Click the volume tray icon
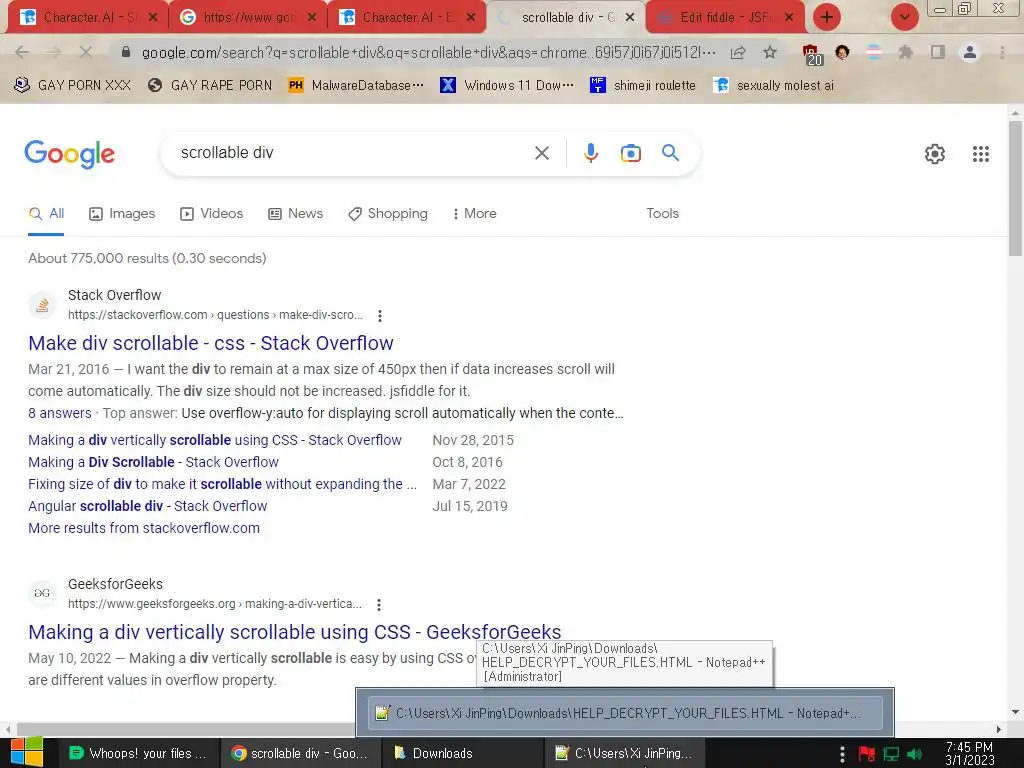The width and height of the screenshot is (1024, 768). coord(915,754)
